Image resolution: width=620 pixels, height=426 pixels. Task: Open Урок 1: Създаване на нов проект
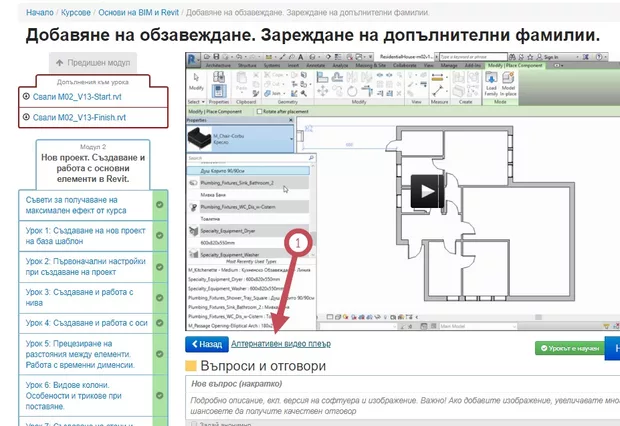click(85, 236)
